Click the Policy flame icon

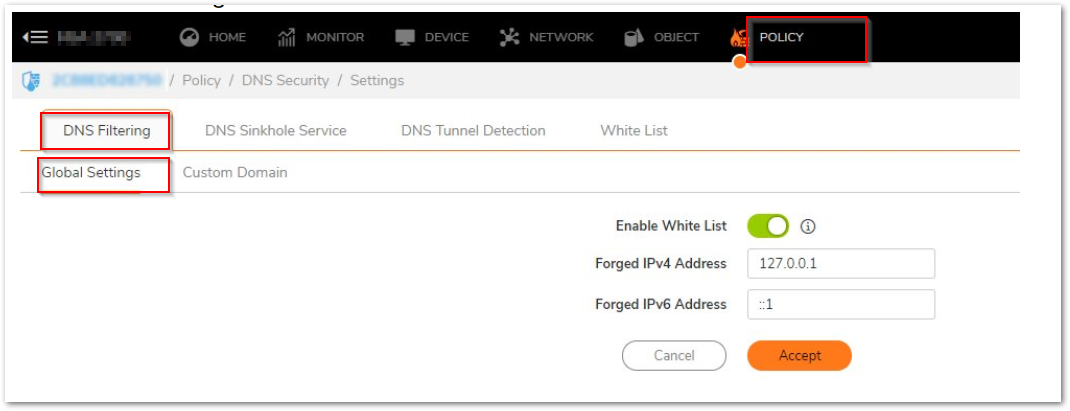tap(739, 39)
